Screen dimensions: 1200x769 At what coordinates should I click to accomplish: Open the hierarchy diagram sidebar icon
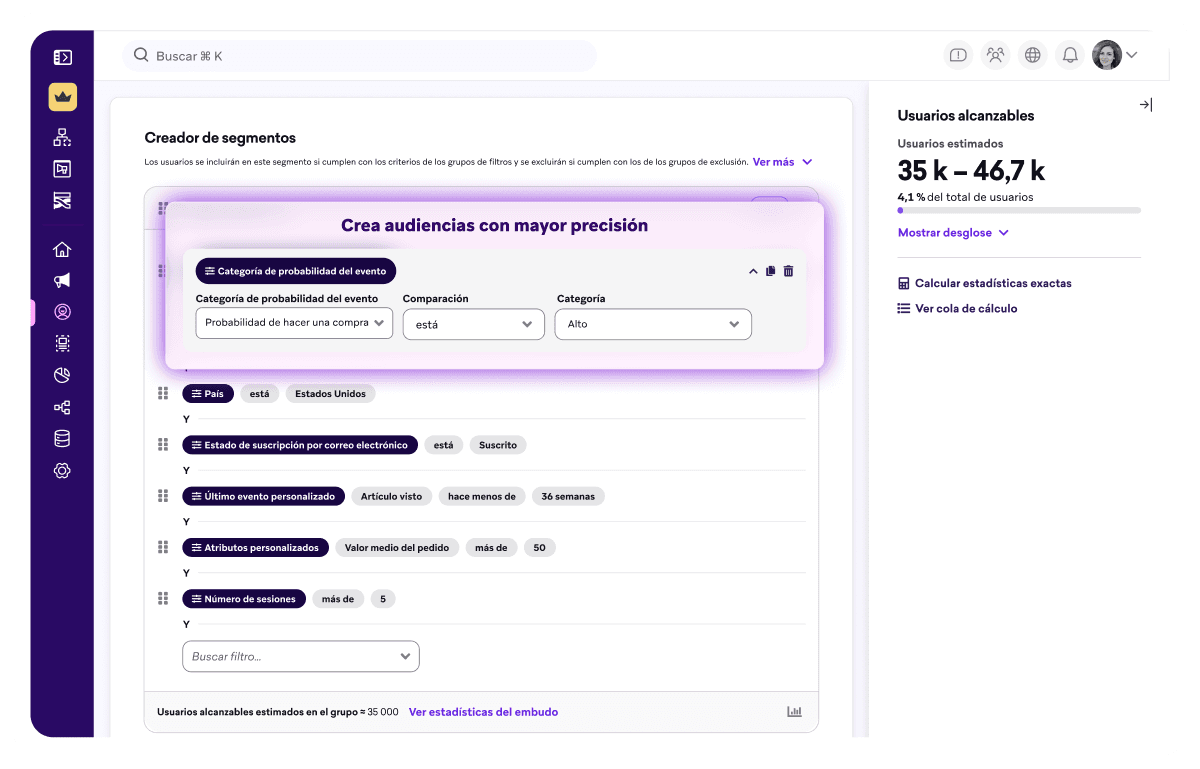(62, 138)
